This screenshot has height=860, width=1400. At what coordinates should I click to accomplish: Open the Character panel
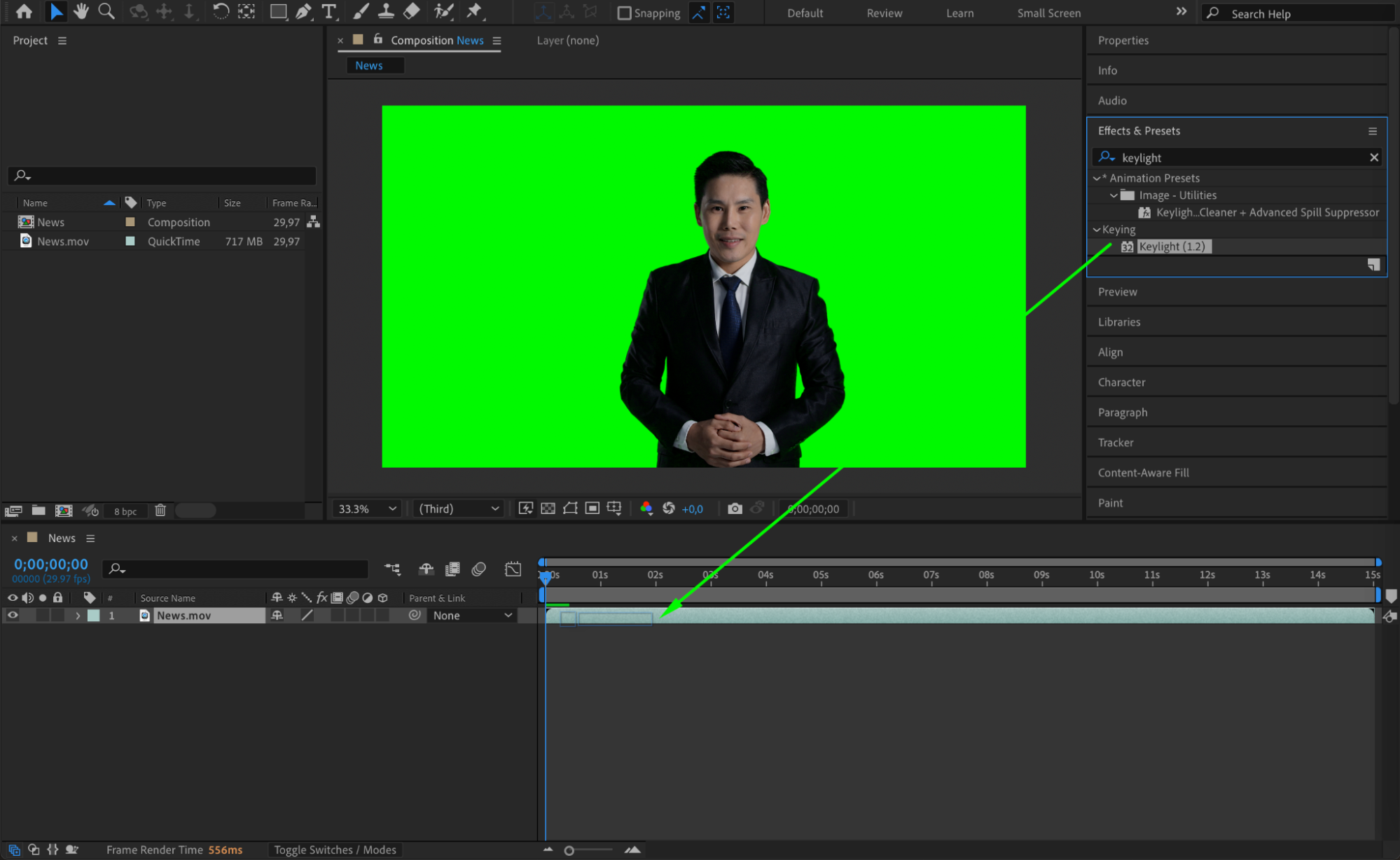point(1121,382)
